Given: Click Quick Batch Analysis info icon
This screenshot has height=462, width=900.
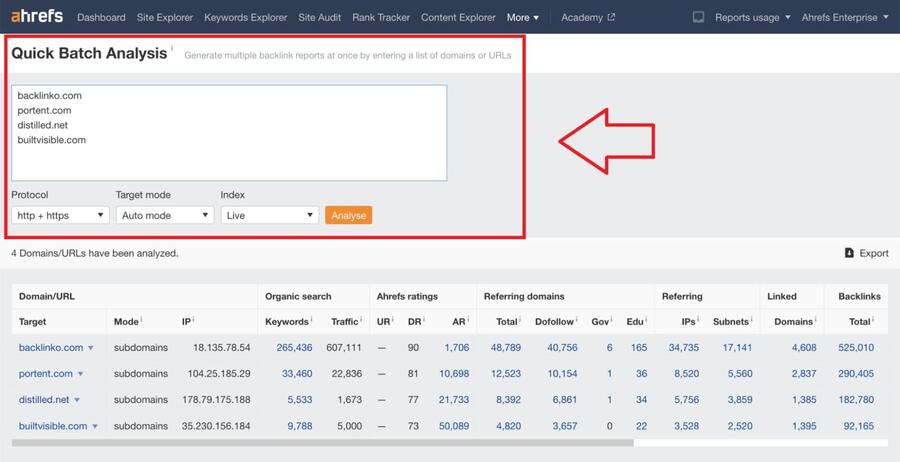Looking at the screenshot, I should (x=172, y=48).
